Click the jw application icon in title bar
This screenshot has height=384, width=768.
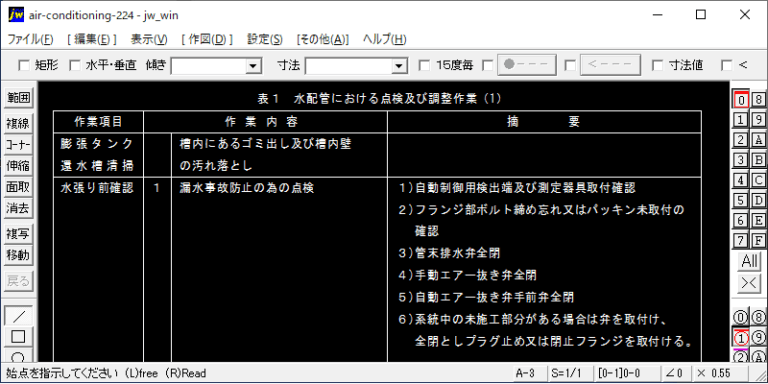[x=16, y=15]
